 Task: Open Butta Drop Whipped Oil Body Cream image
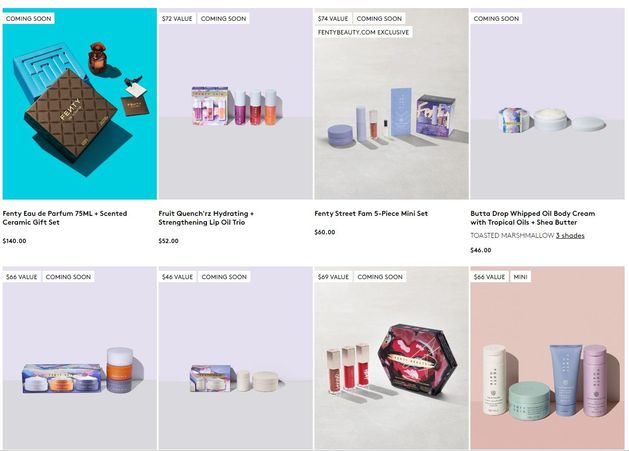547,104
